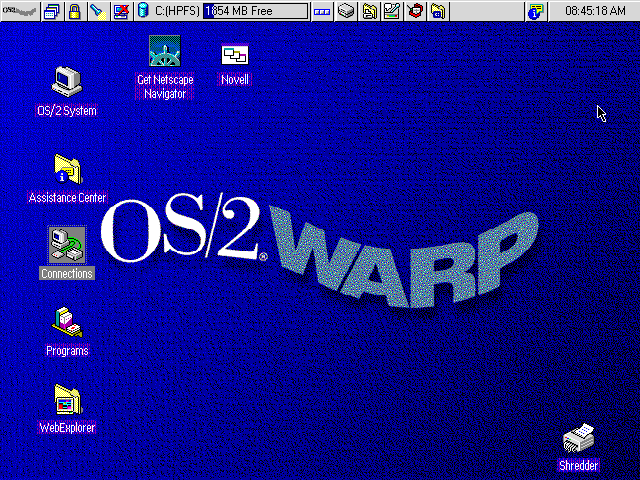Click the flashlight Find Objects icon
The height and width of the screenshot is (480, 640).
[x=98, y=11]
